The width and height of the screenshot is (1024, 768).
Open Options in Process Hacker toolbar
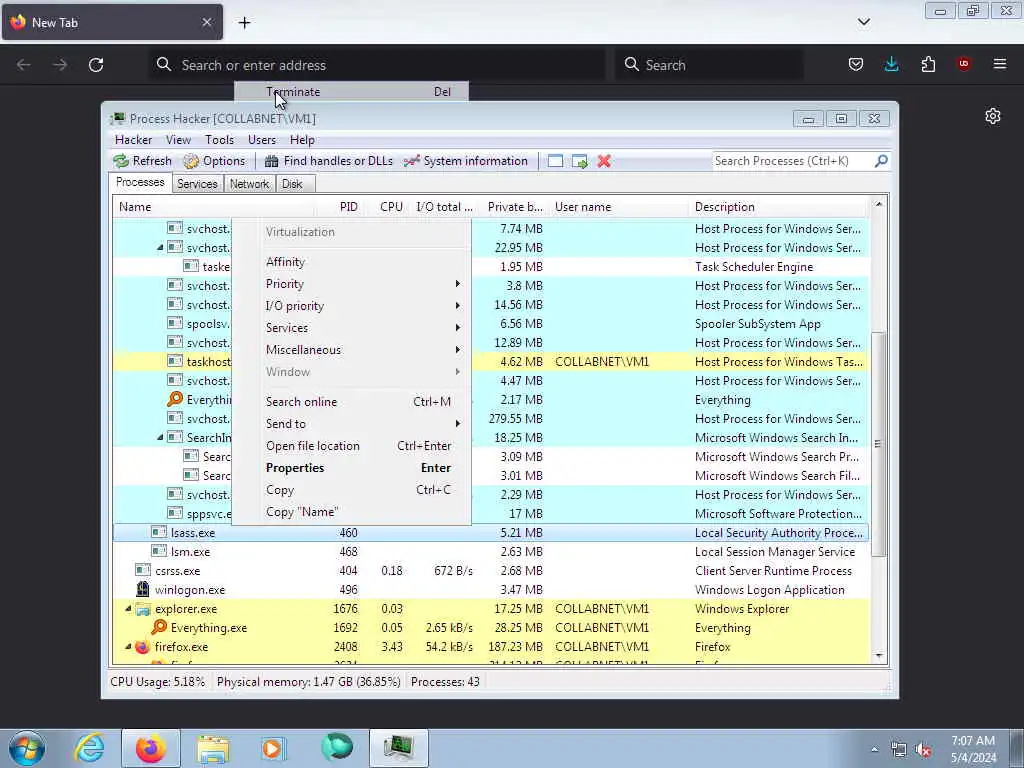214,161
